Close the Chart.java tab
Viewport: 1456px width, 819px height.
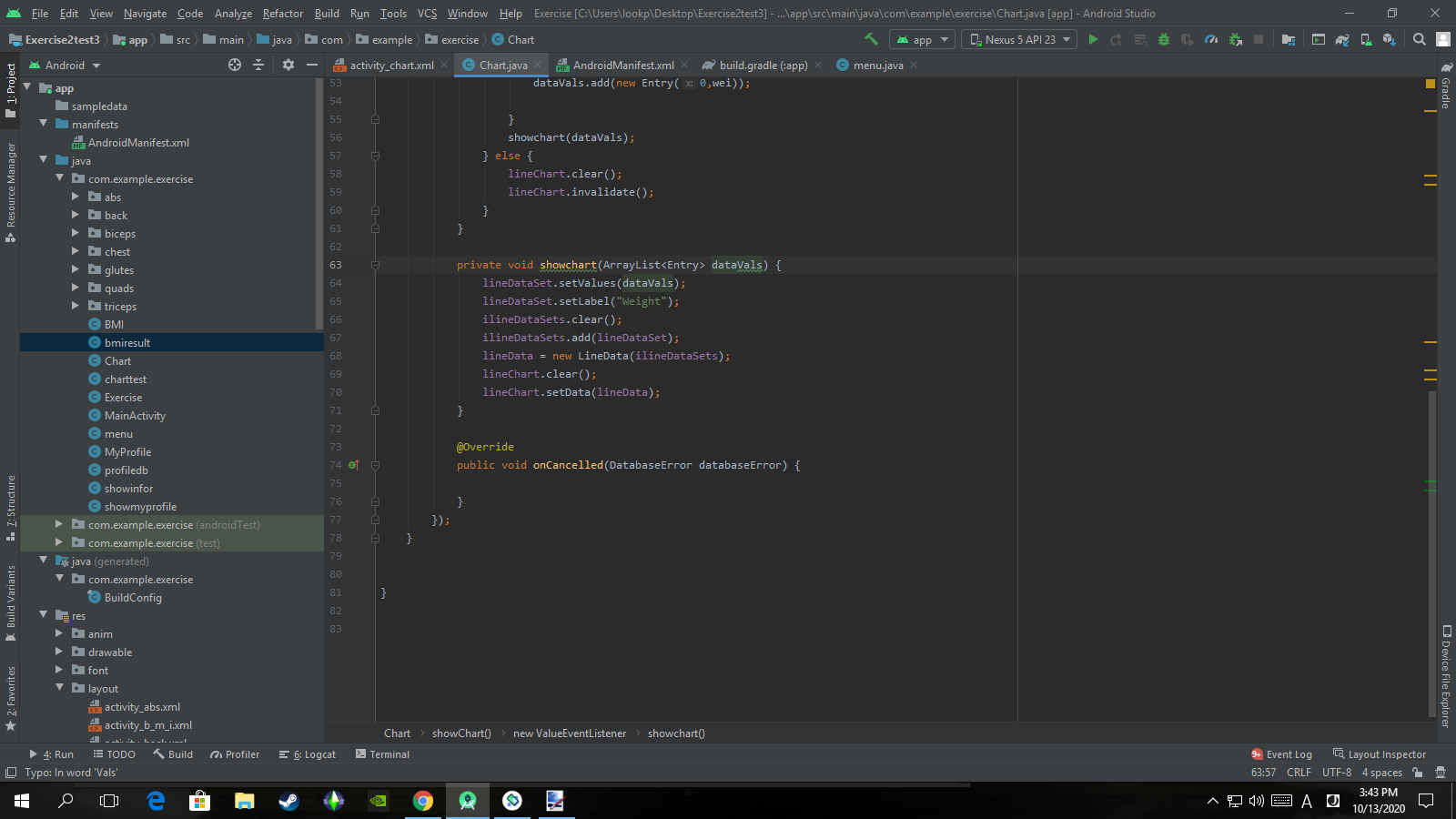(538, 65)
